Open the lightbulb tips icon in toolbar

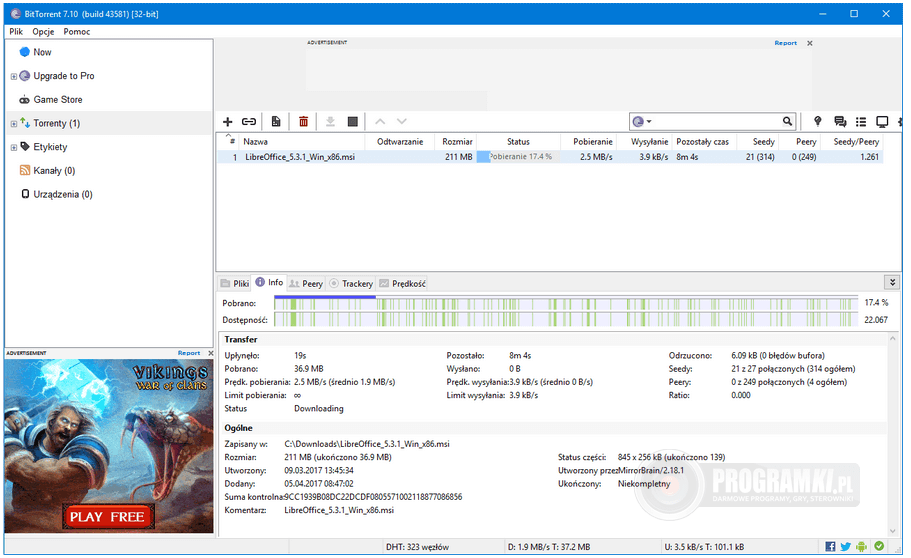pos(817,121)
